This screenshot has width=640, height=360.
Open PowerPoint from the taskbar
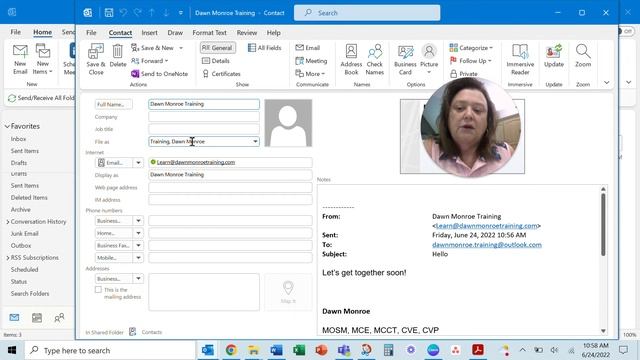click(x=321, y=350)
